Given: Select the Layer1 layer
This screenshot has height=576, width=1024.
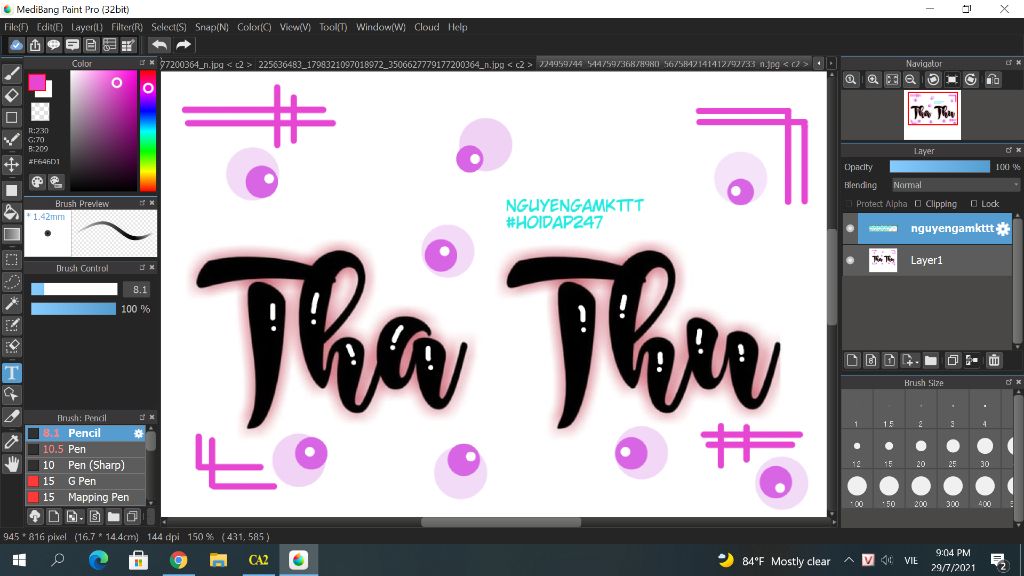Looking at the screenshot, I should click(927, 260).
